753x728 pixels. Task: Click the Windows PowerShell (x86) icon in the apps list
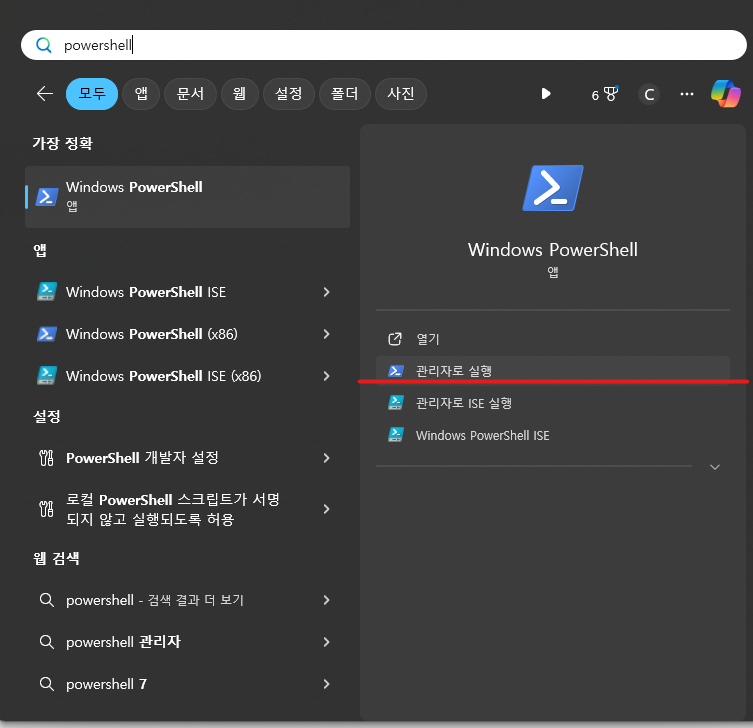click(x=47, y=334)
